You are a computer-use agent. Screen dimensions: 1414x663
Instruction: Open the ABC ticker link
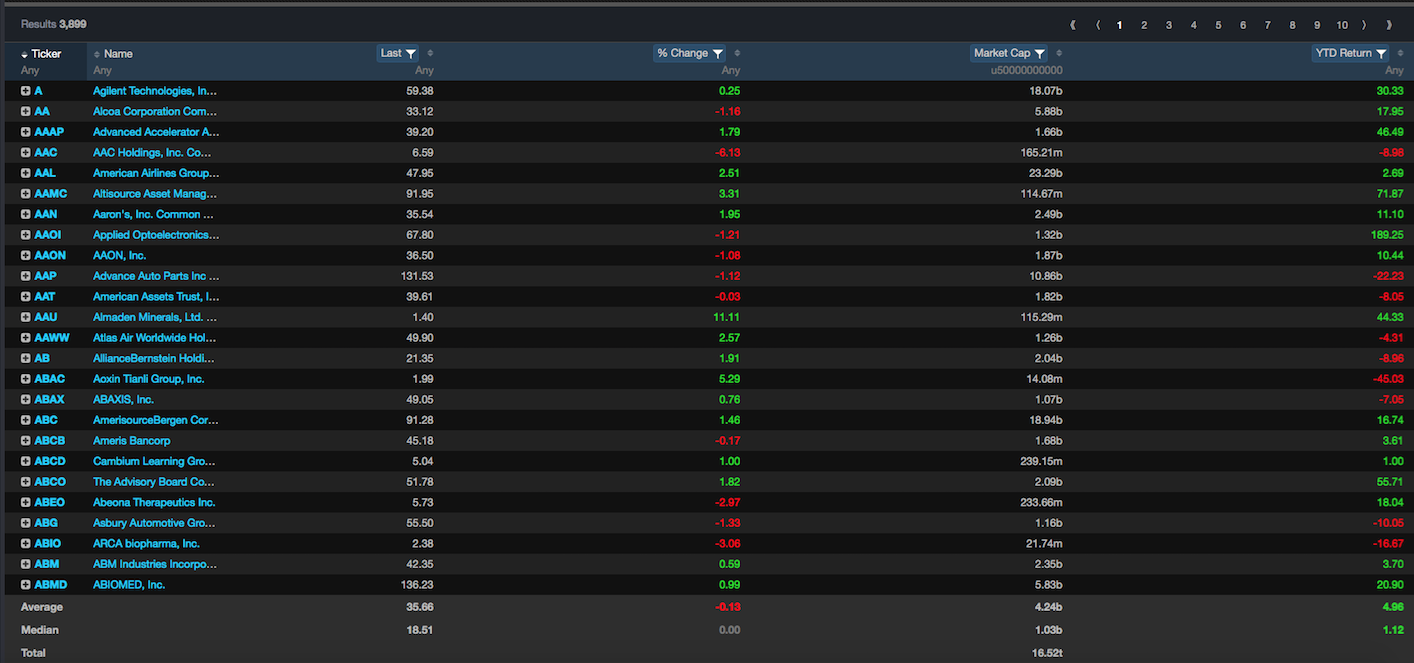(46, 420)
